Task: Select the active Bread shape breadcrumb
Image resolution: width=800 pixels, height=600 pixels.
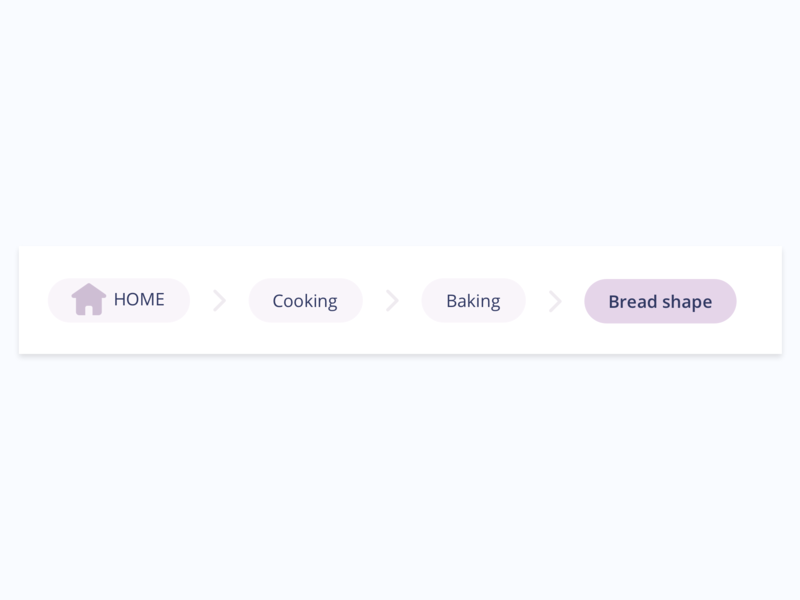Action: (x=660, y=300)
